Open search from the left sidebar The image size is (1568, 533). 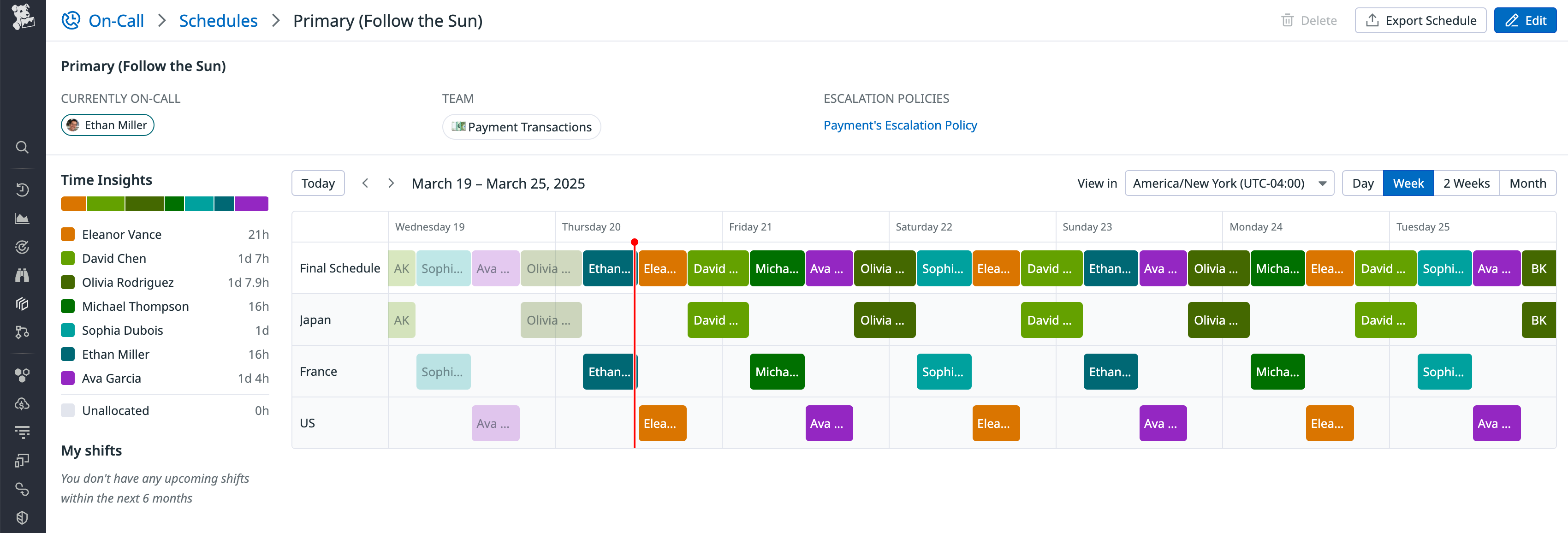(x=23, y=147)
